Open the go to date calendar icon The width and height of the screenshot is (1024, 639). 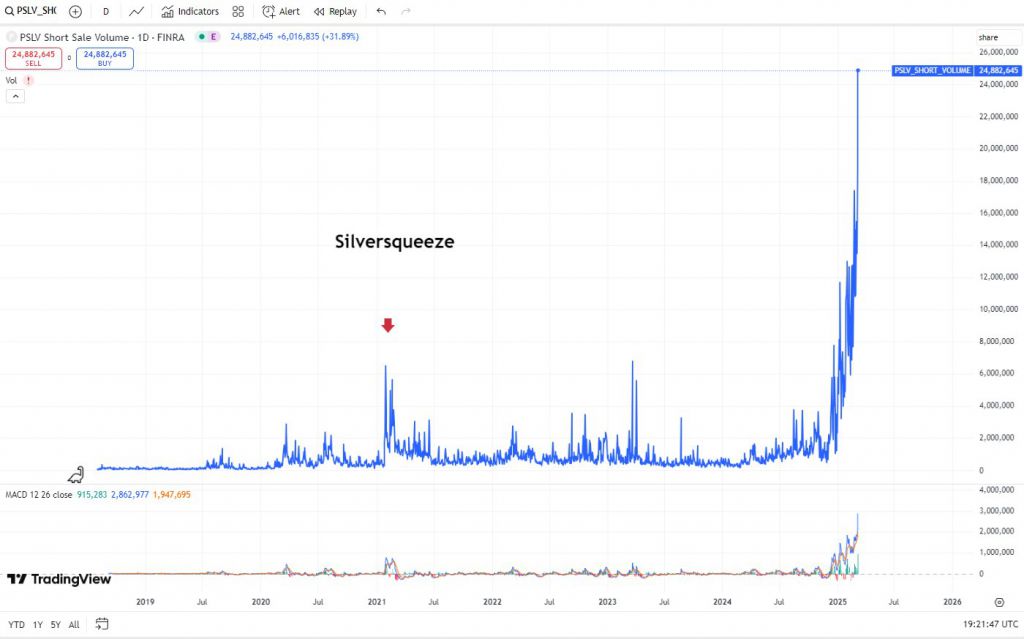[x=102, y=624]
